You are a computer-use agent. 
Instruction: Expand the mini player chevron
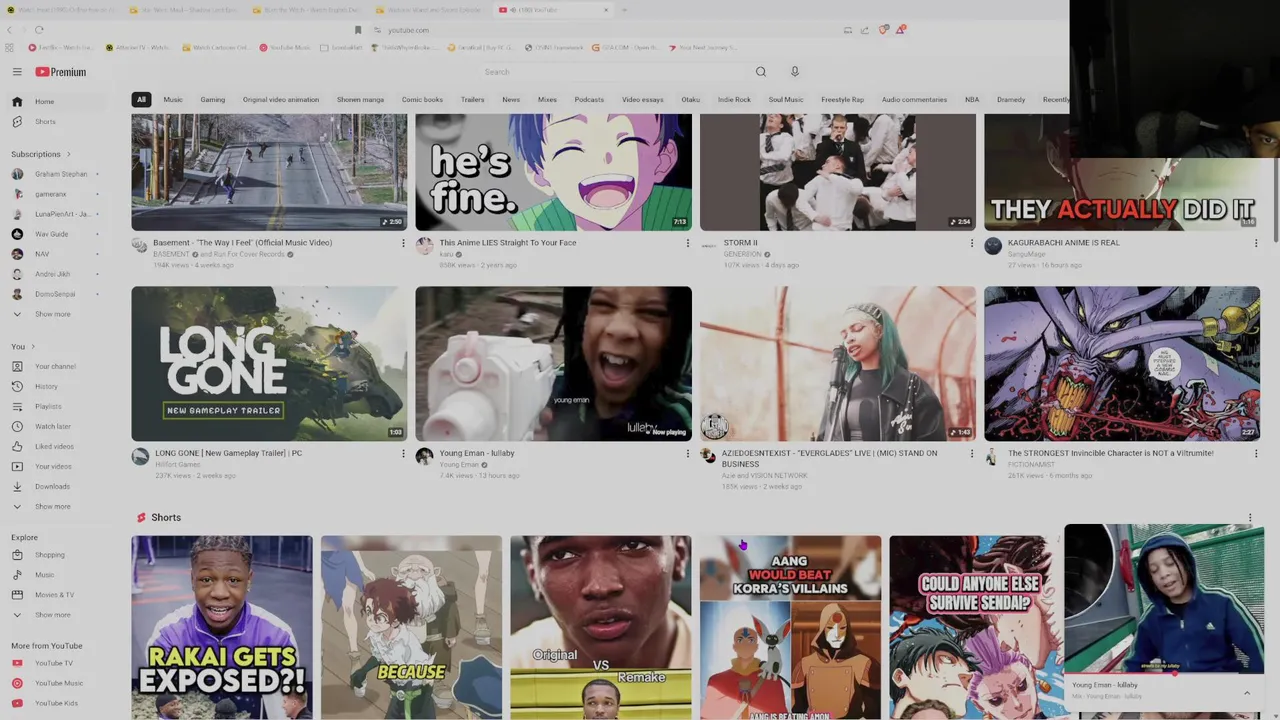[x=1247, y=693]
